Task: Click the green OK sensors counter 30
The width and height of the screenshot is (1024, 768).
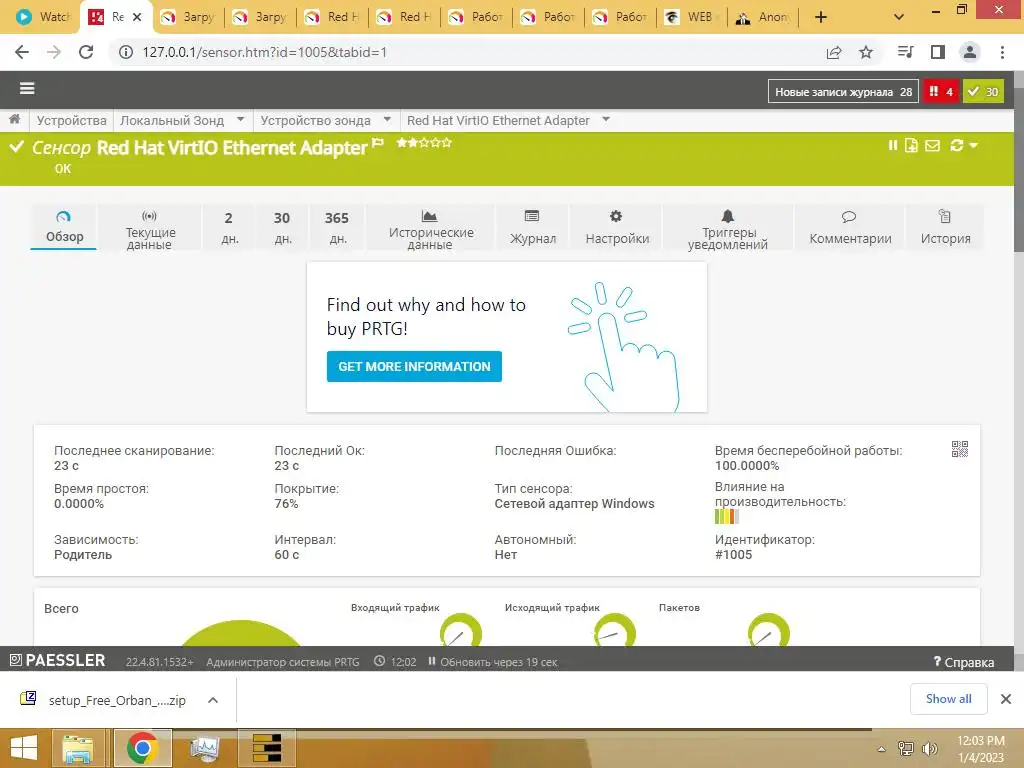Action: pyautogui.click(x=984, y=92)
